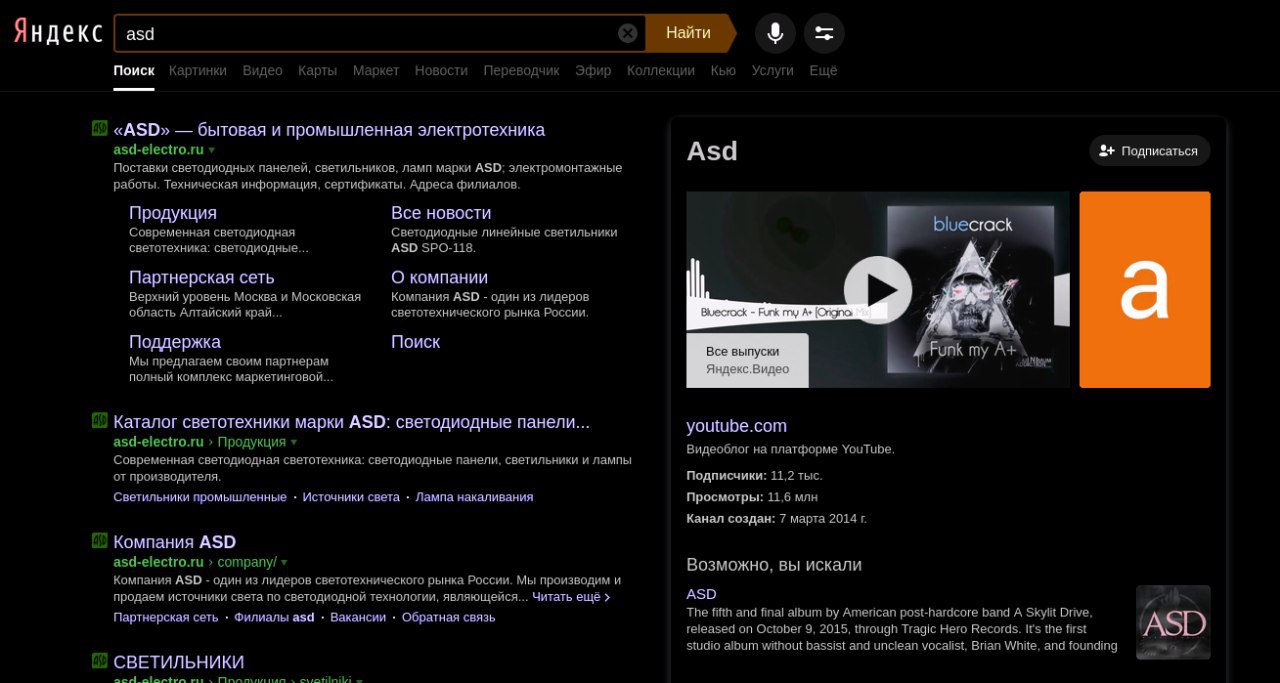Open Все новости sitelink
Image resolution: width=1280 pixels, height=683 pixels.
click(441, 213)
